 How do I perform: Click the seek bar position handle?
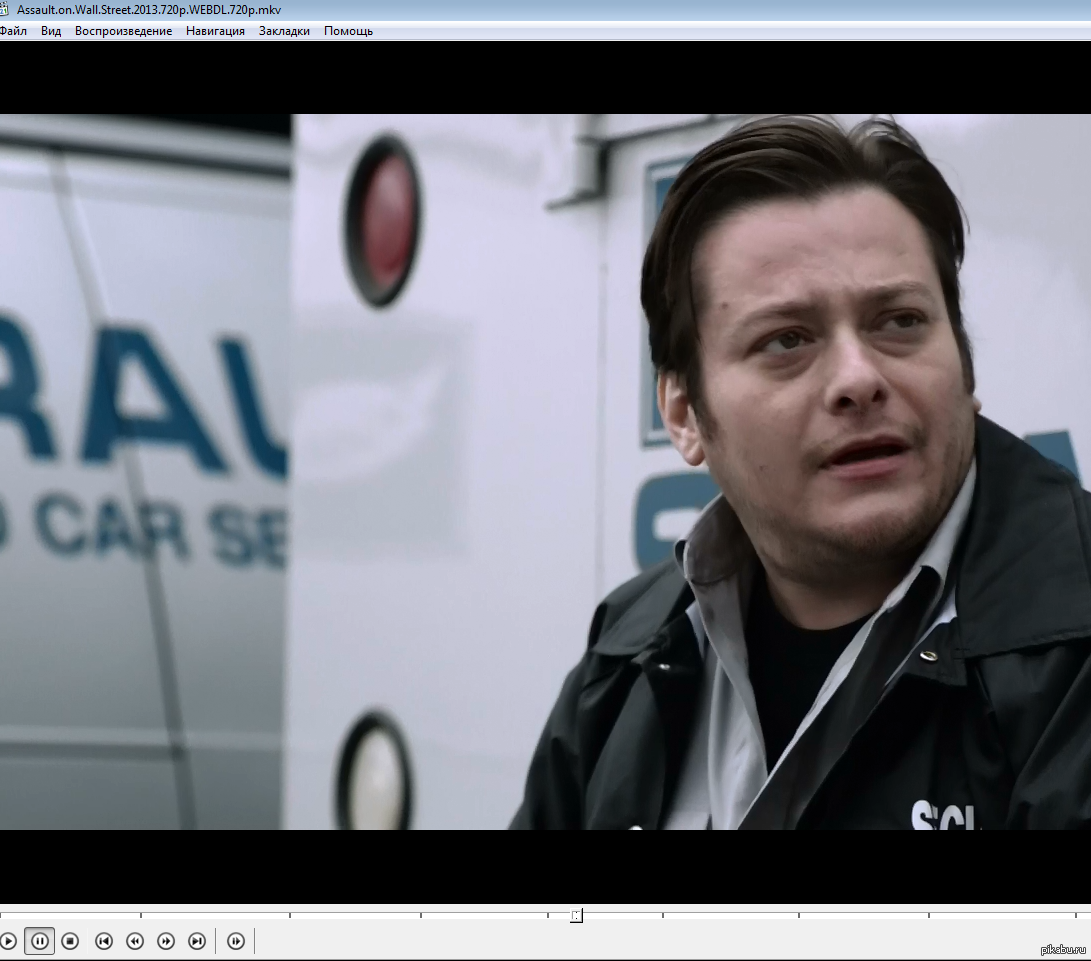point(576,915)
